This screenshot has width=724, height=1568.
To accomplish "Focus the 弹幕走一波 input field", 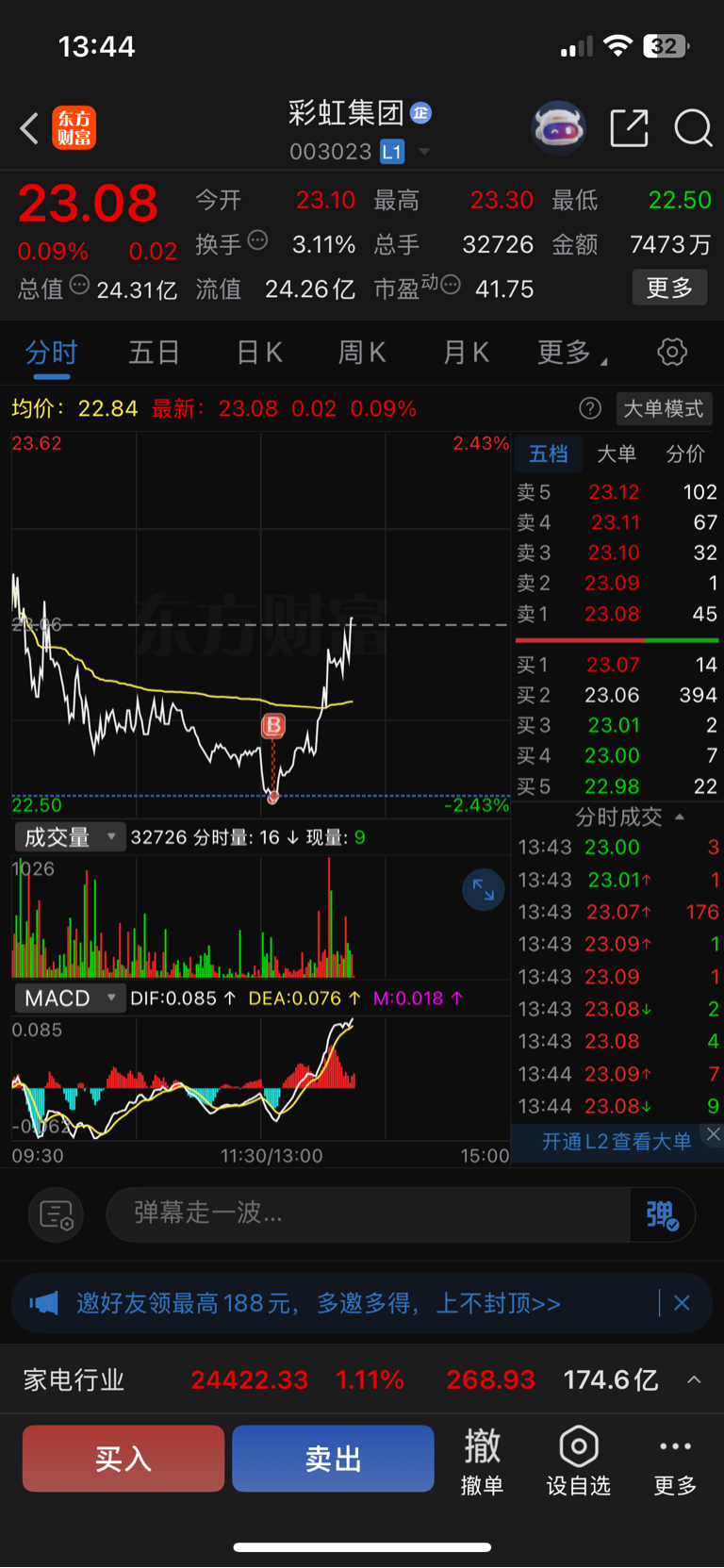I will click(368, 1214).
